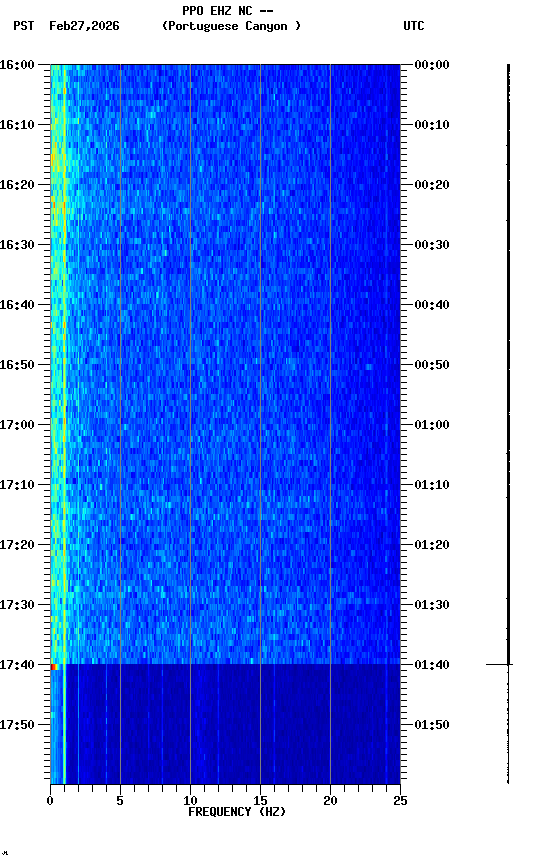Click the 16:50 PST time label

pyautogui.click(x=17, y=365)
